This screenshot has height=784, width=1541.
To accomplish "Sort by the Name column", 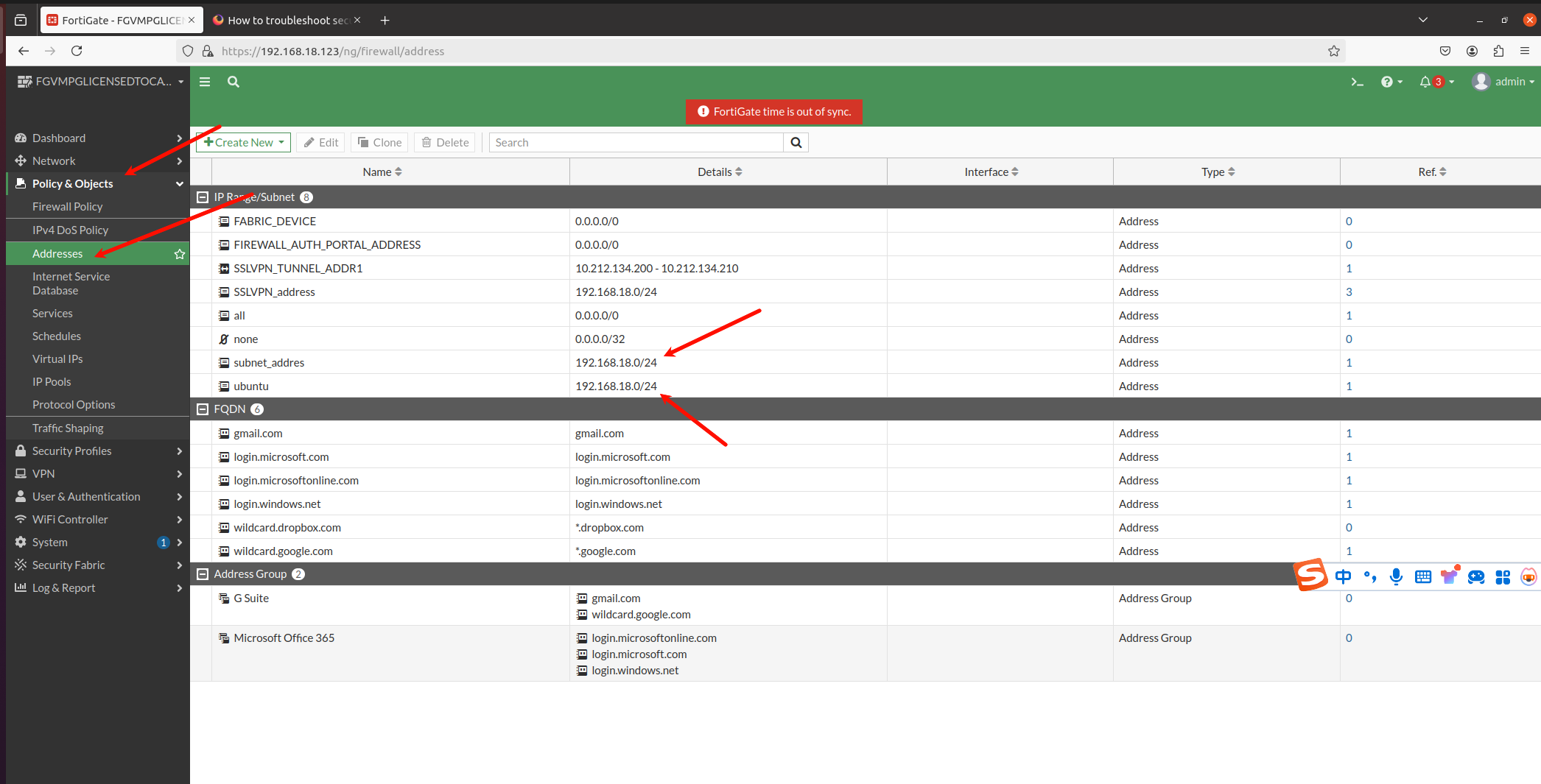I will 382,172.
